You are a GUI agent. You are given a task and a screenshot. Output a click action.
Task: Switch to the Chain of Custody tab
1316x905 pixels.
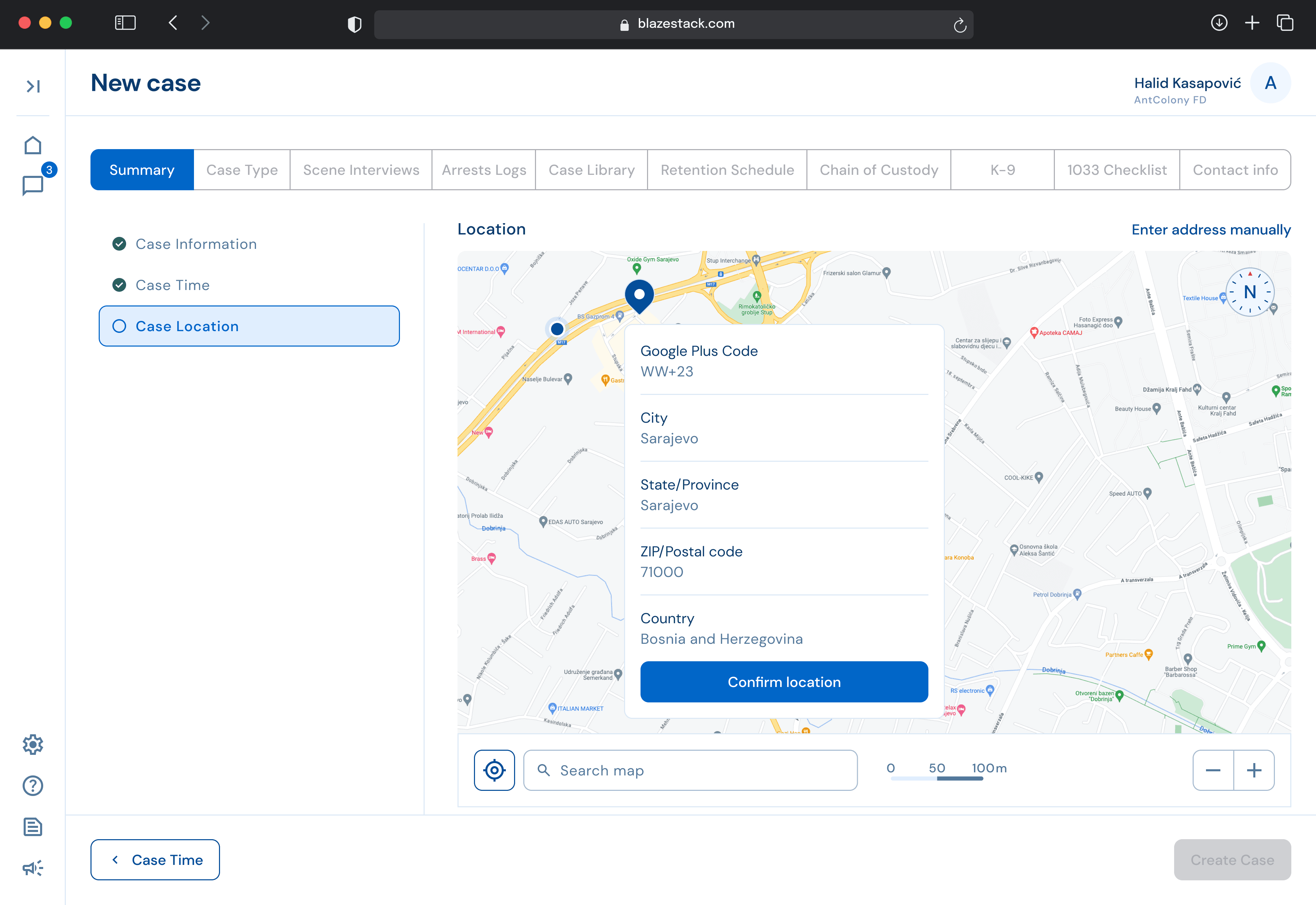(x=878, y=170)
